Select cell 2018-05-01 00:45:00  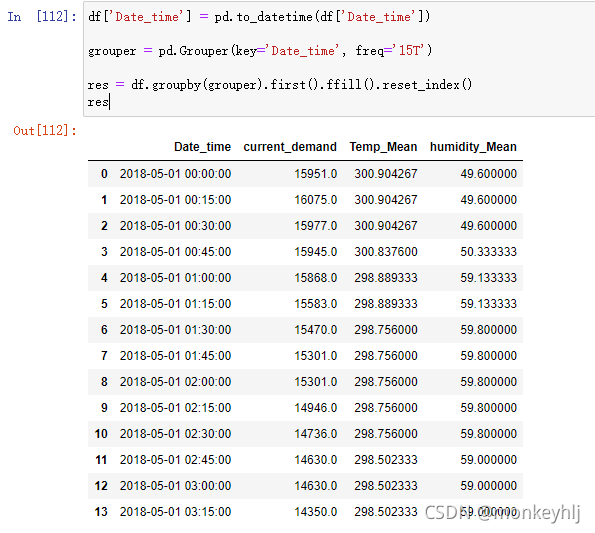tap(175, 252)
